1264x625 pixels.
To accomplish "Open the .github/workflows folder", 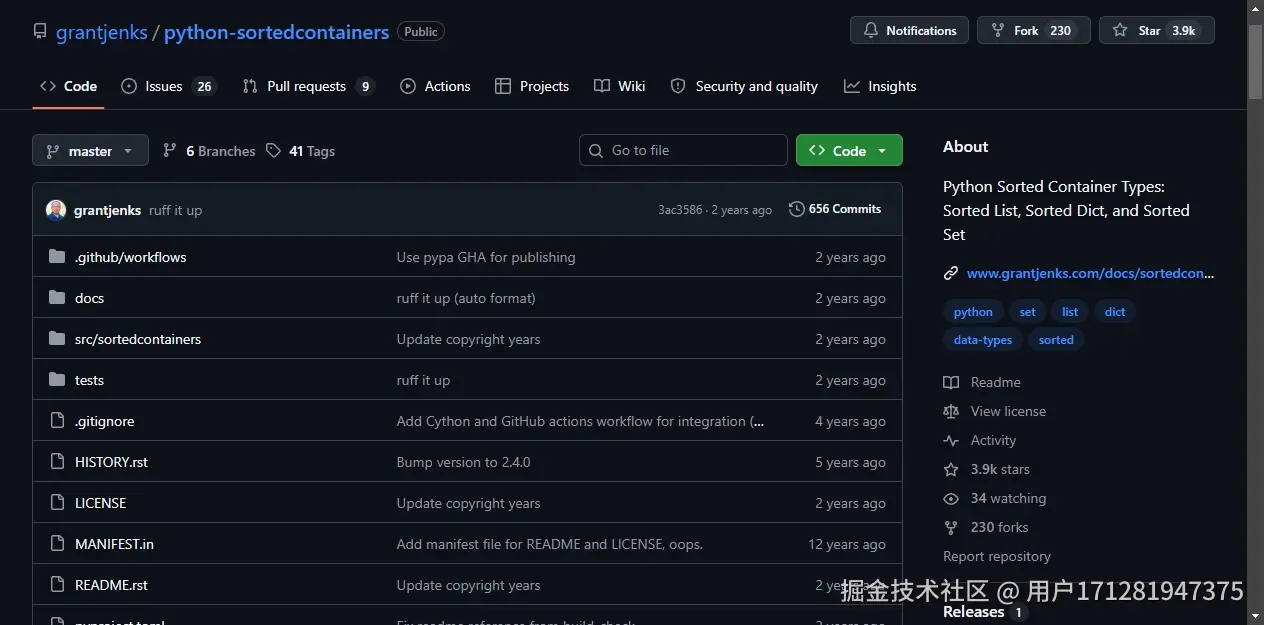I will 130,257.
